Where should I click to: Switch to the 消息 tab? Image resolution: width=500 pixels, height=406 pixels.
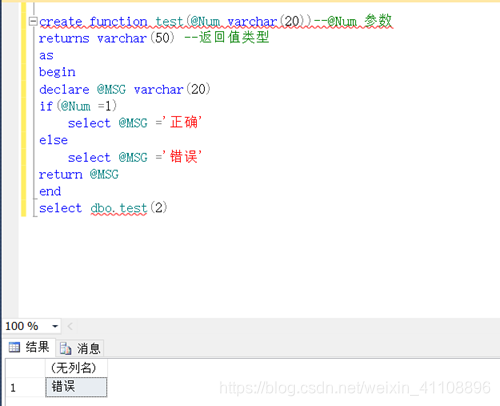tap(80, 348)
